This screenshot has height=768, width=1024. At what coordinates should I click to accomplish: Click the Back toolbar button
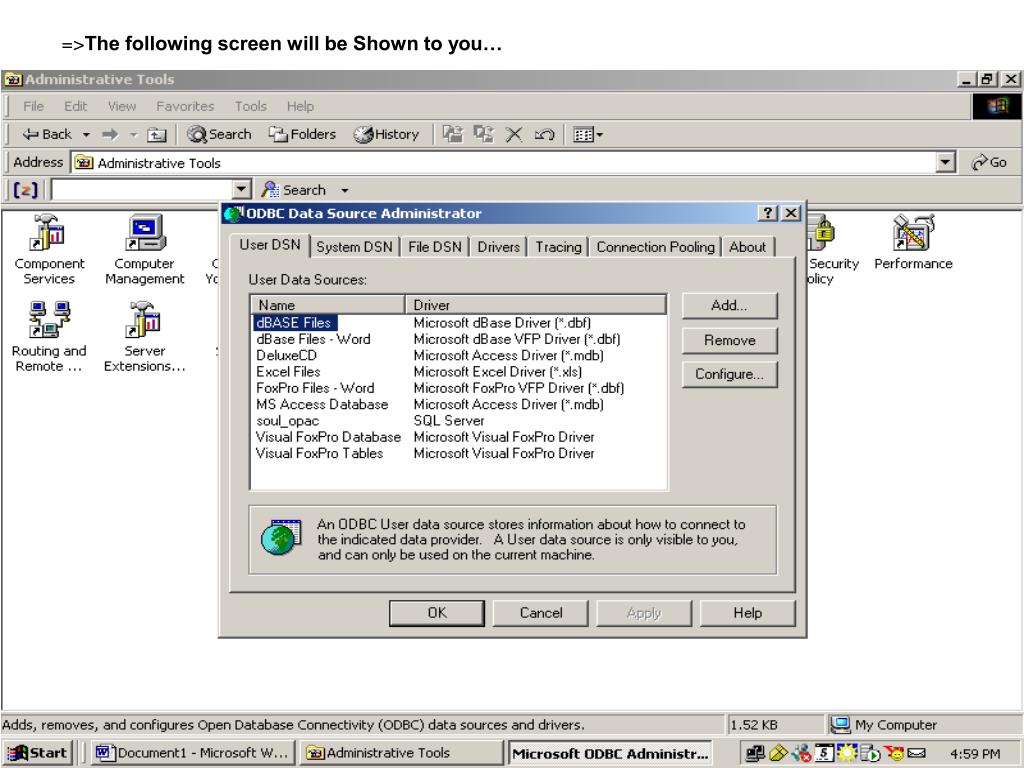47,135
